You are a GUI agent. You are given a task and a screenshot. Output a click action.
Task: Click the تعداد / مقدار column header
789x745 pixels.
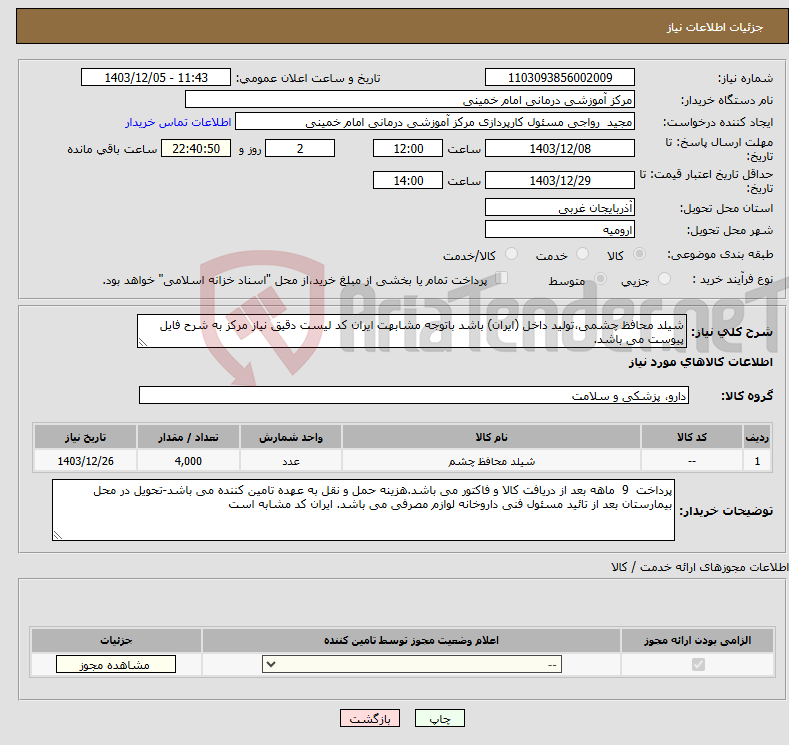[x=188, y=437]
